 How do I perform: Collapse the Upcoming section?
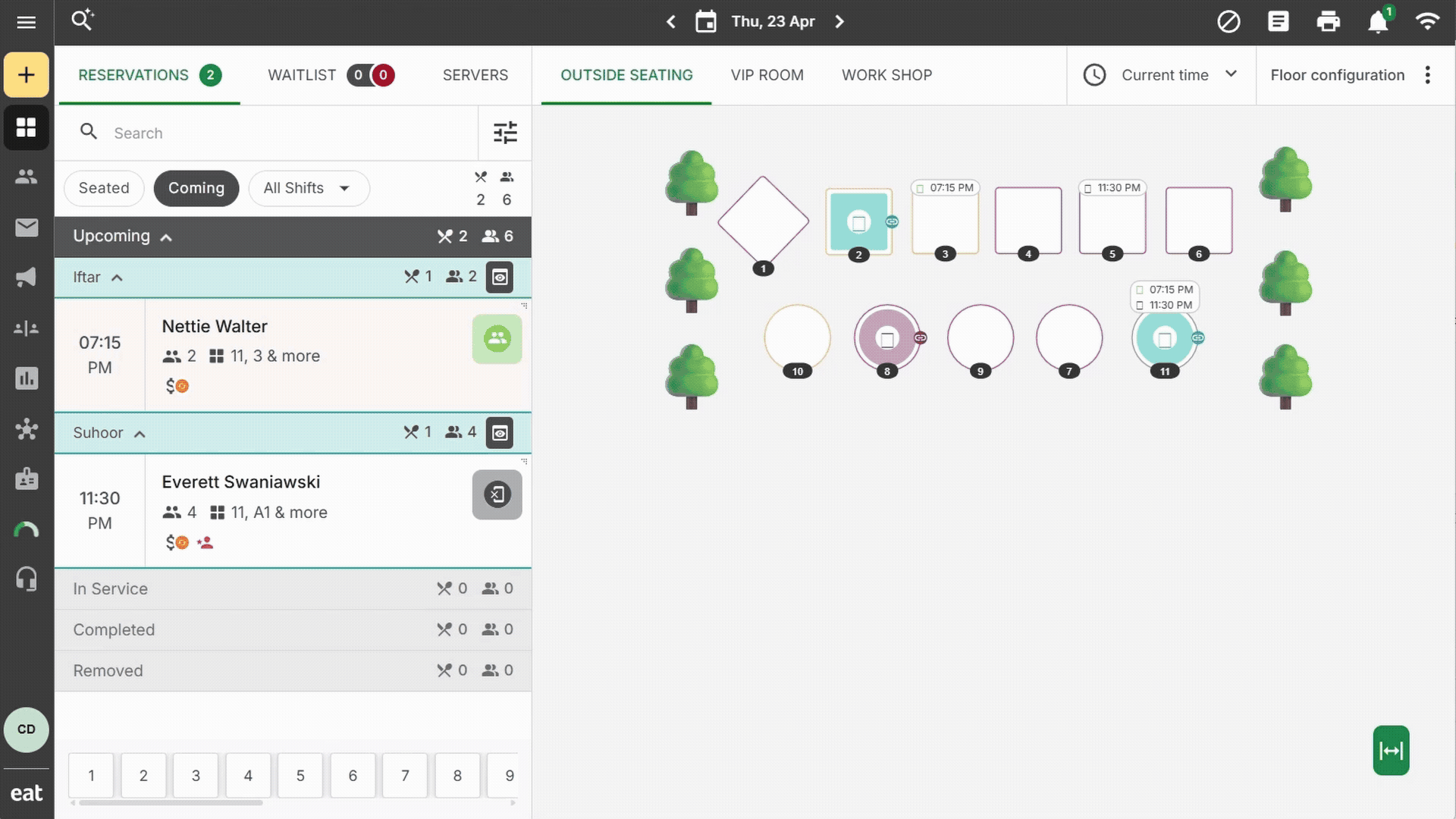166,237
